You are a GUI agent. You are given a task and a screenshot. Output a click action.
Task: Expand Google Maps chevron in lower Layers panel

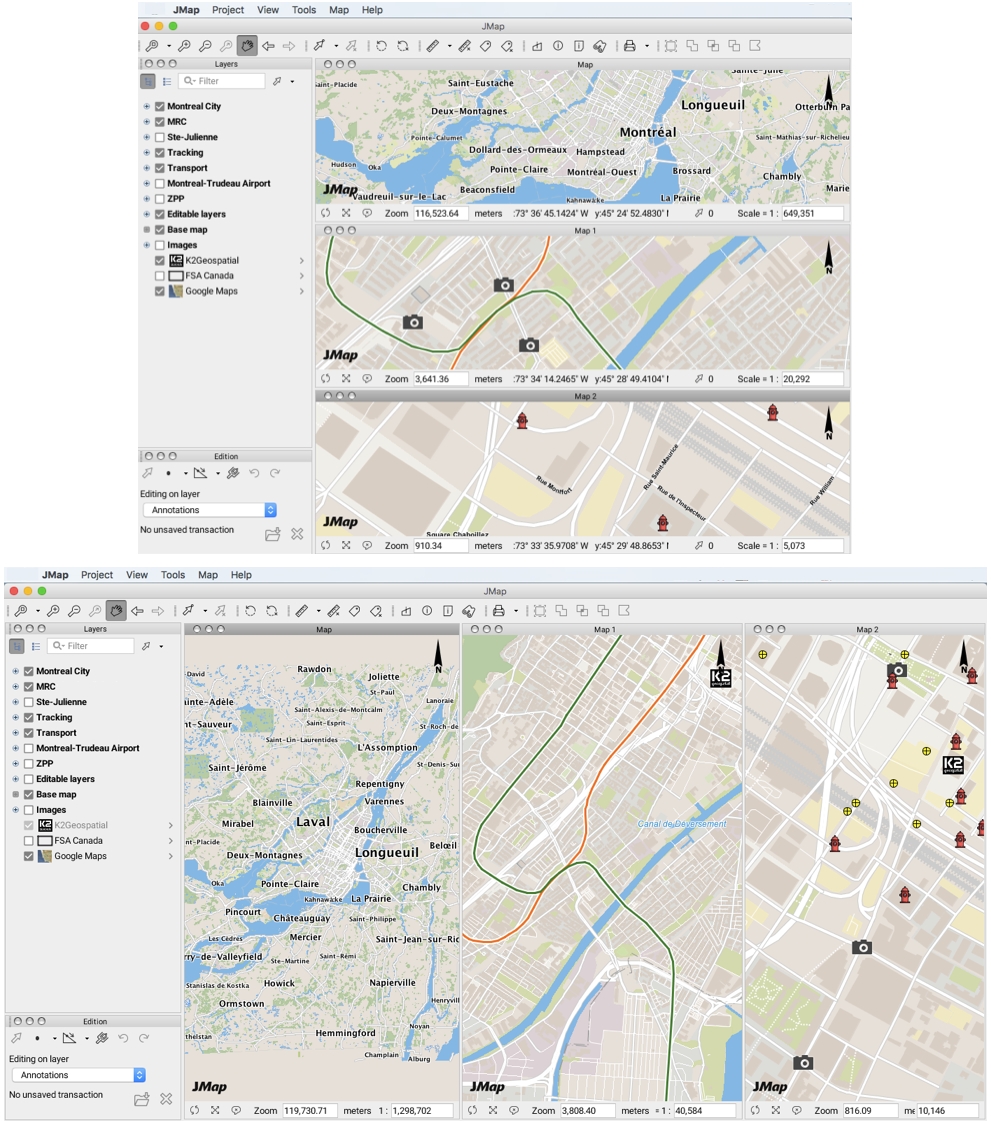click(171, 856)
